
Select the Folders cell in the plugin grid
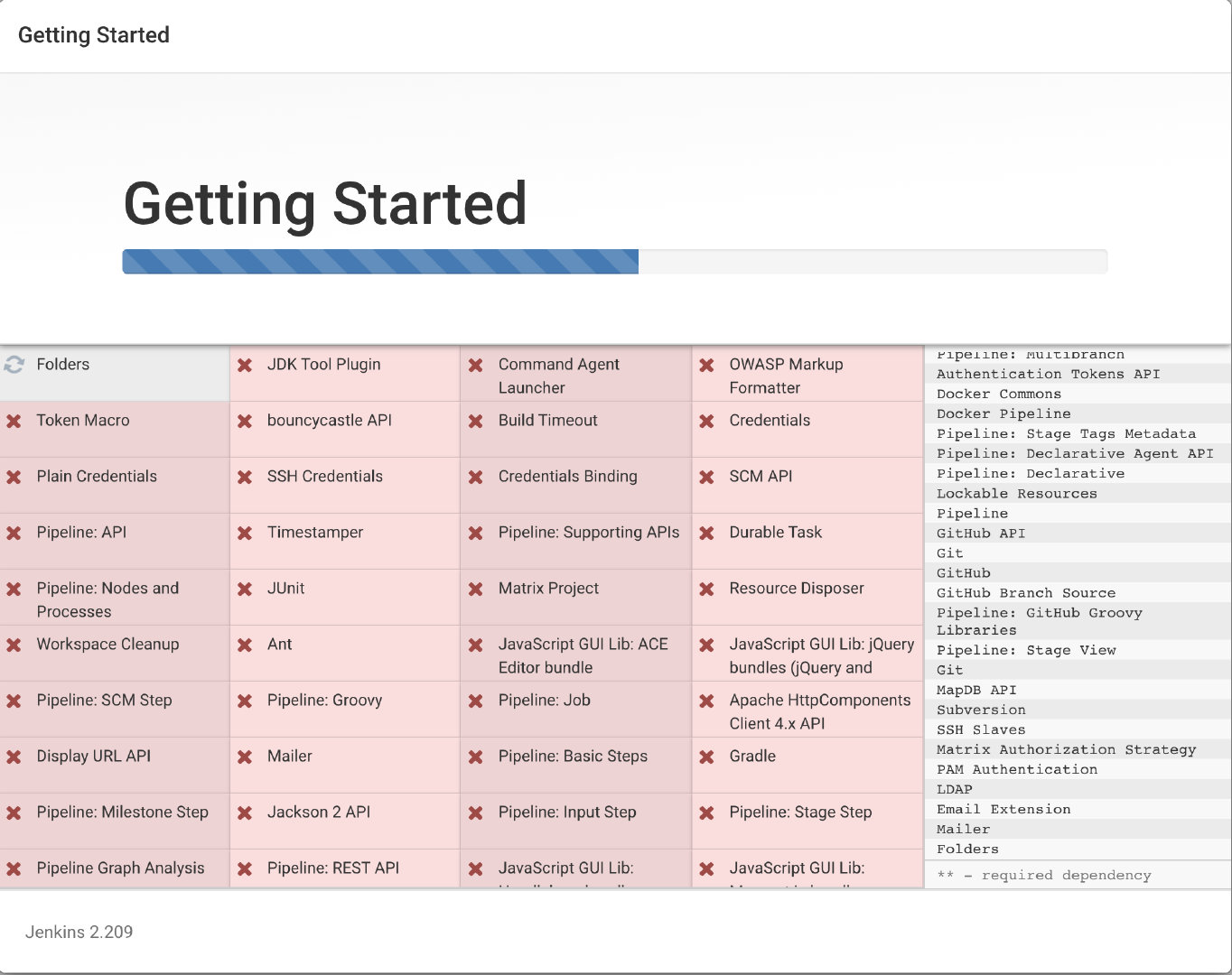point(63,365)
